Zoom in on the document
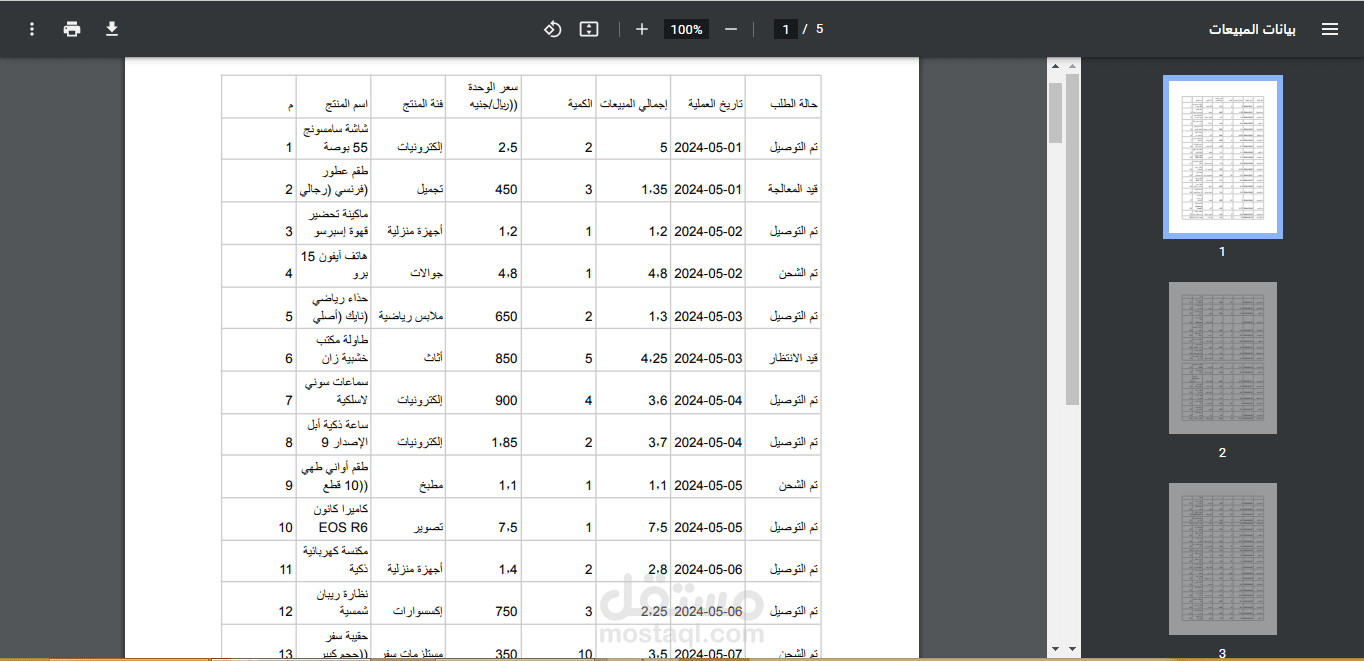Screen dimensions: 1364x661 (x=641, y=29)
